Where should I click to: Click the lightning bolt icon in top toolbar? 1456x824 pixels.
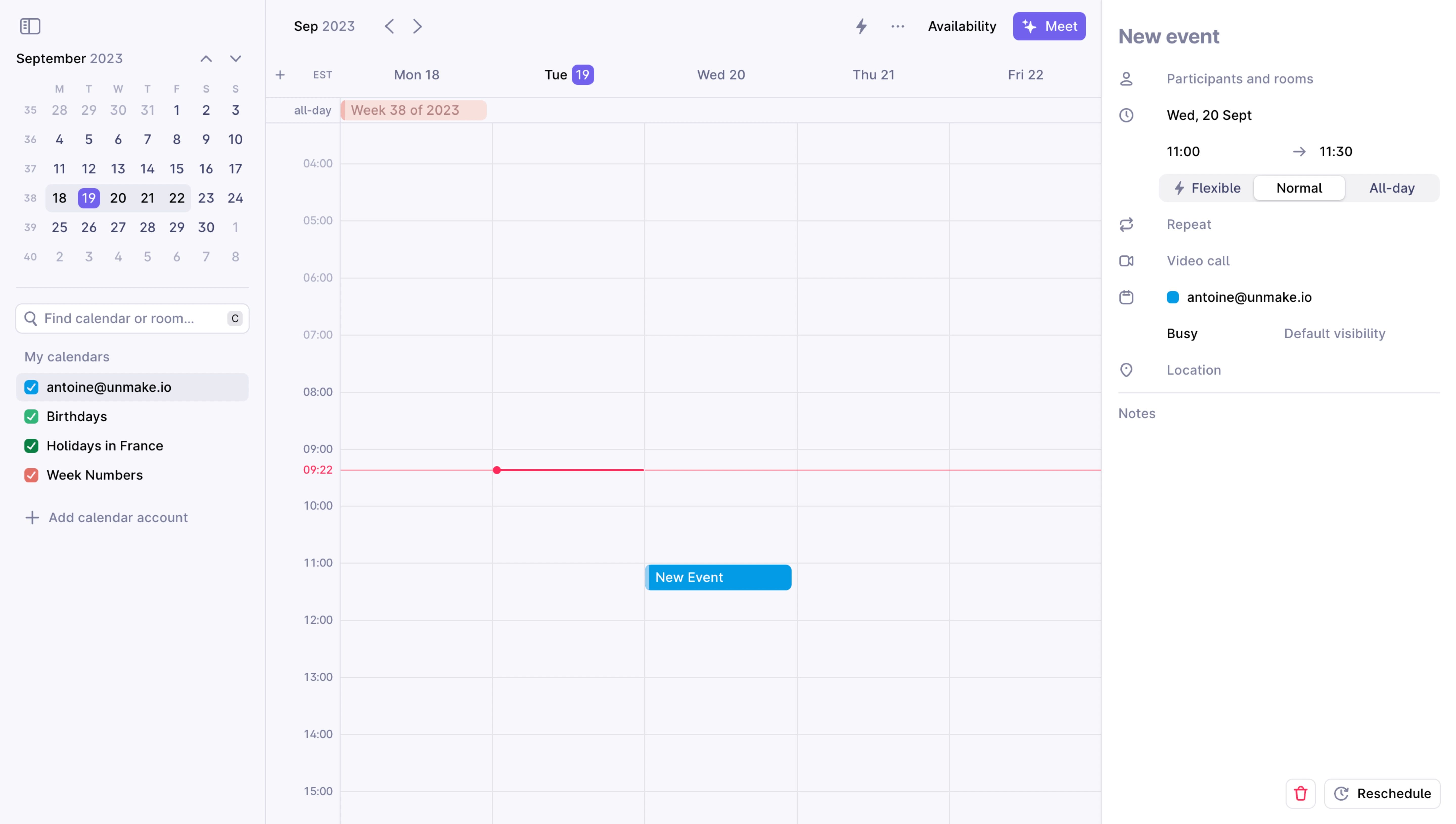tap(861, 26)
